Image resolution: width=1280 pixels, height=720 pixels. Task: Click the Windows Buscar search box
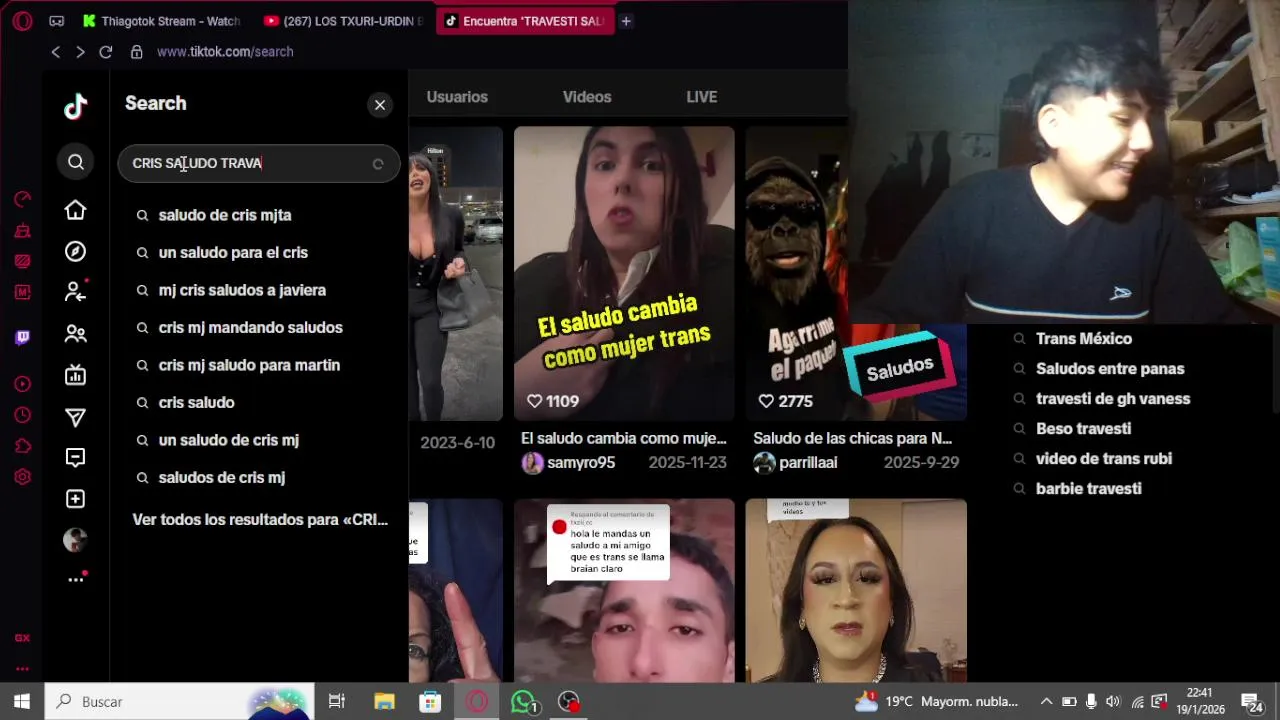[x=180, y=702]
